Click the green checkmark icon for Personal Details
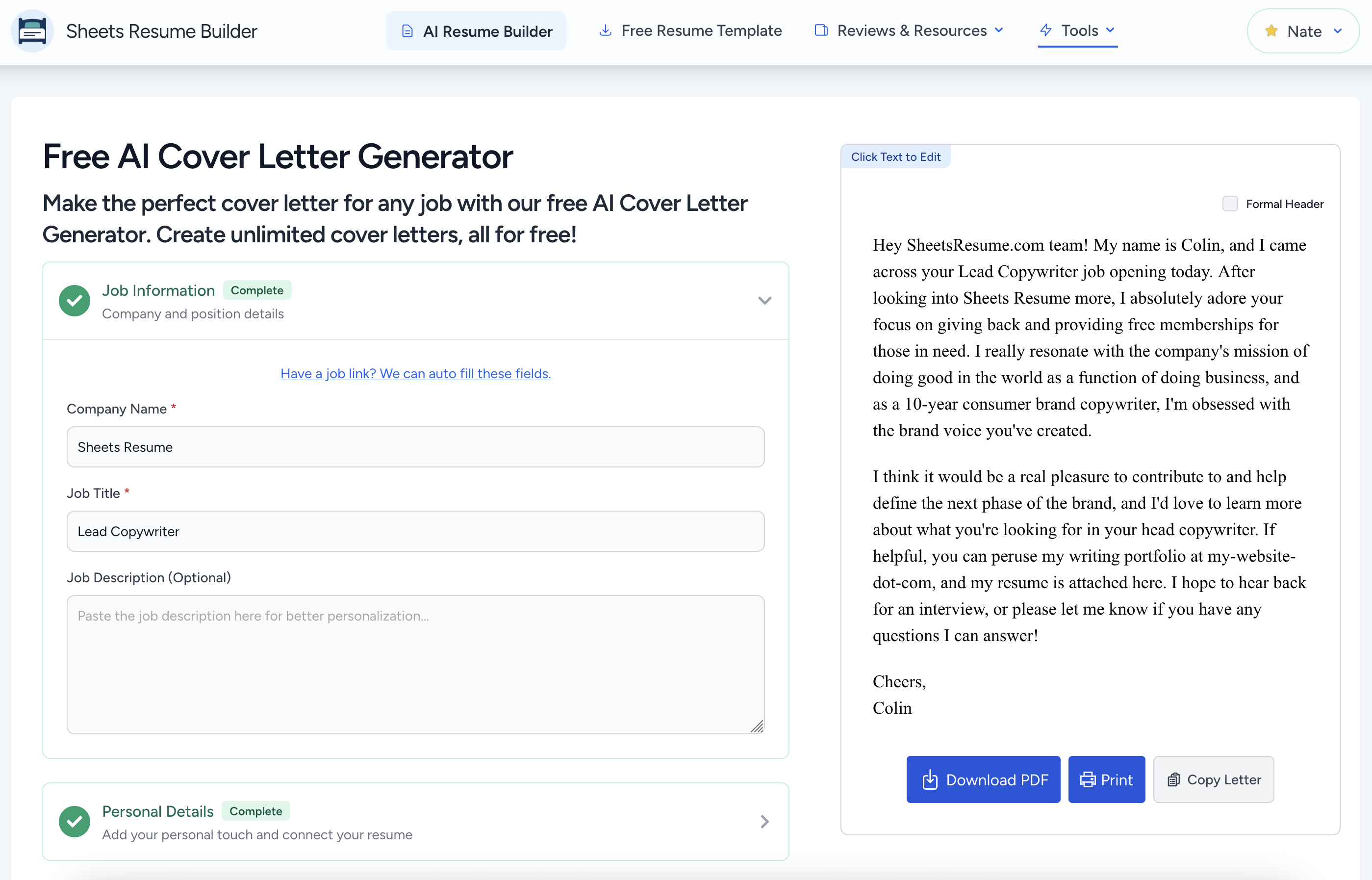 click(x=74, y=822)
